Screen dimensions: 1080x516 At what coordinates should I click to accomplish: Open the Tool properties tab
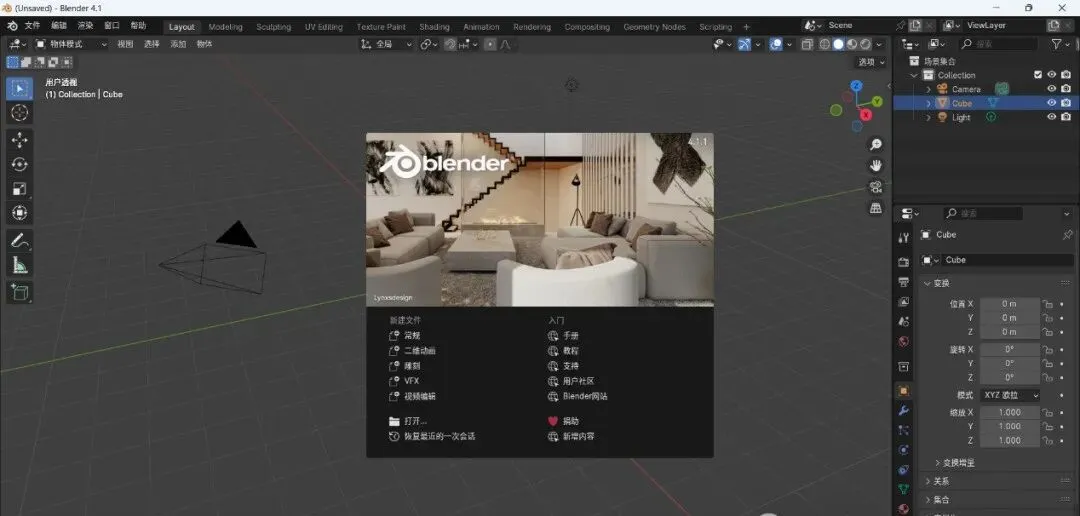point(904,237)
